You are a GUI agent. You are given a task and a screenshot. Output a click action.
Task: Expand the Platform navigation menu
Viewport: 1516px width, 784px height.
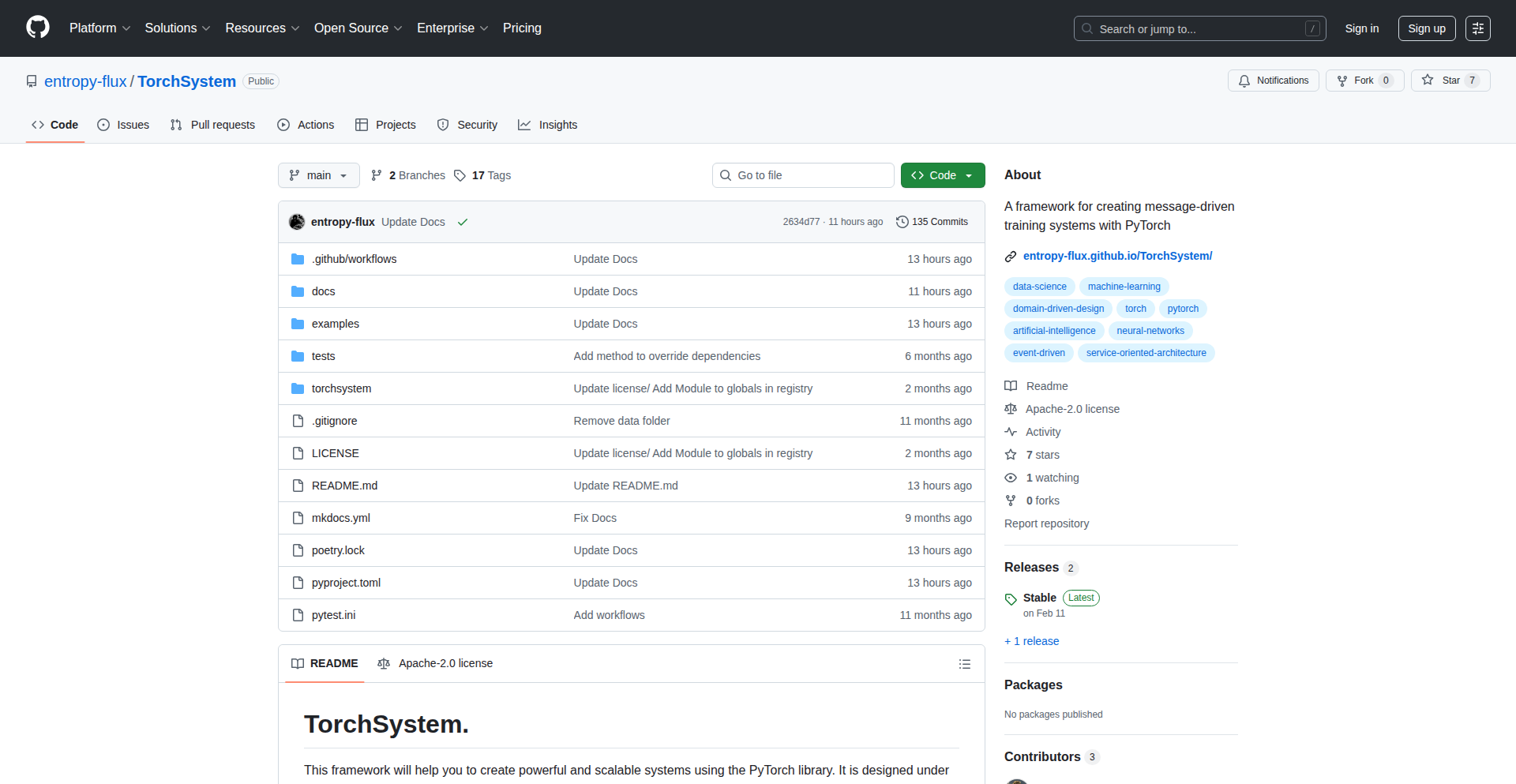point(99,28)
